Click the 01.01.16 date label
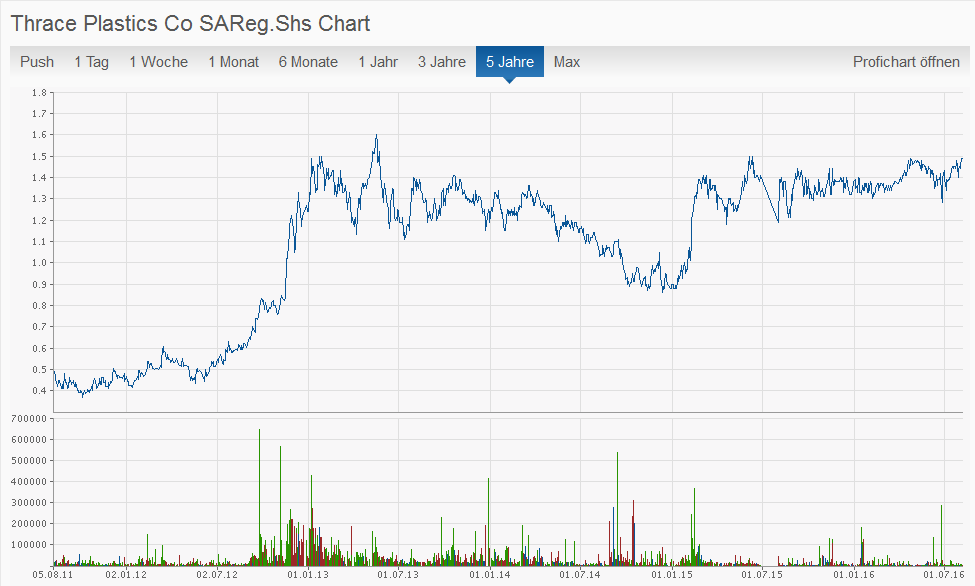The width and height of the screenshot is (975, 586). (x=854, y=575)
